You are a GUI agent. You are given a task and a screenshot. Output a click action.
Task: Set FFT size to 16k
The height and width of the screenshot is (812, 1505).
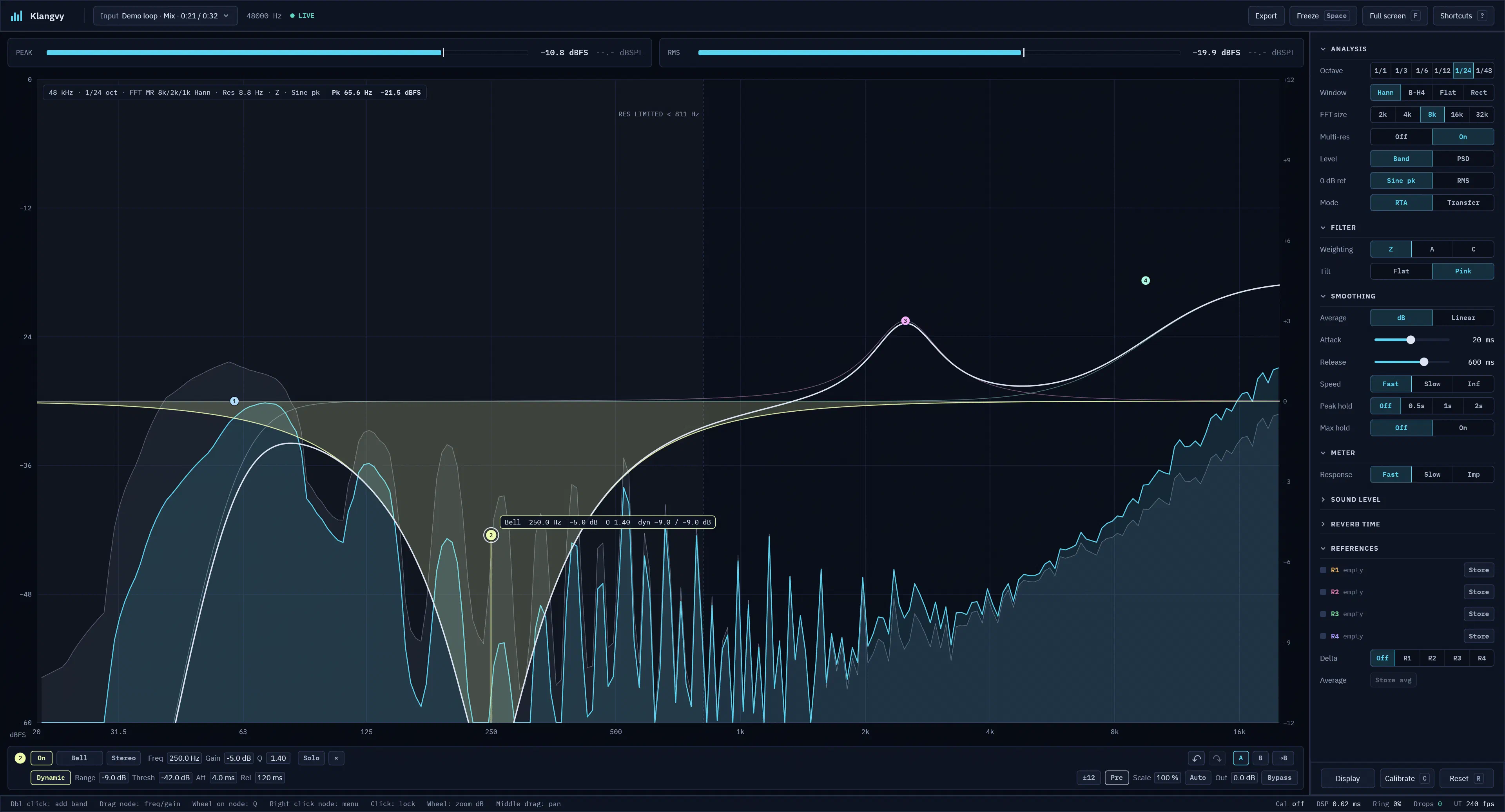(1456, 114)
